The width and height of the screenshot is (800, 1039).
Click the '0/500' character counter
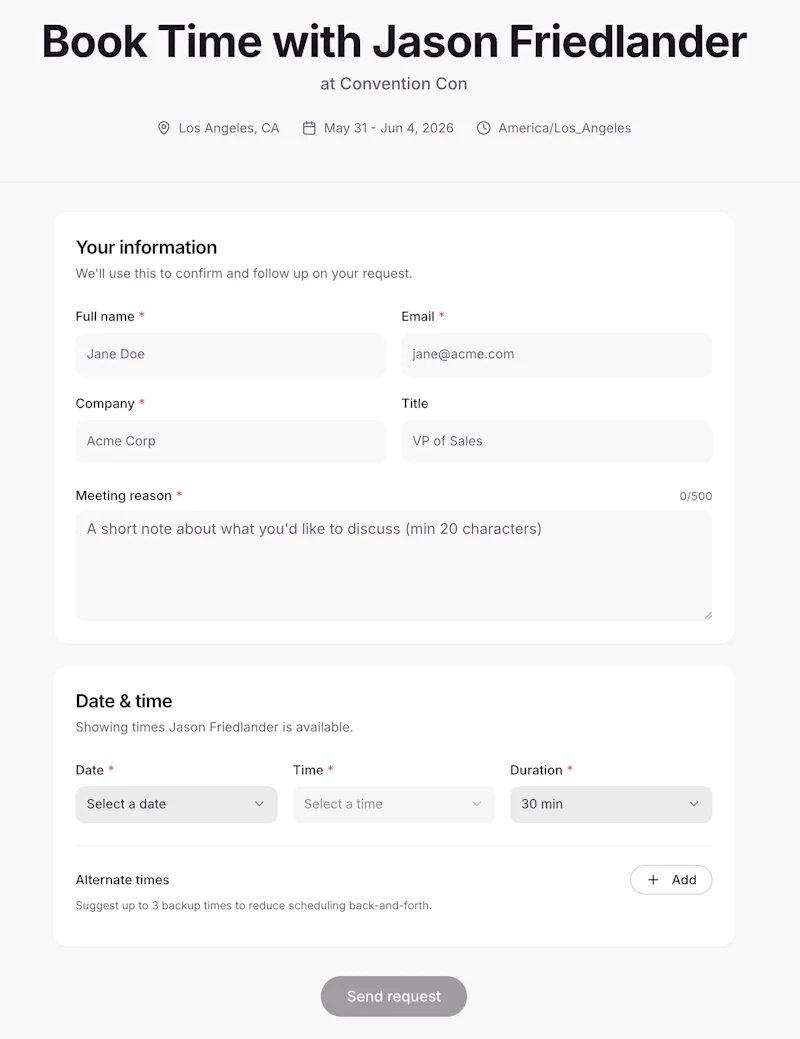pos(696,496)
